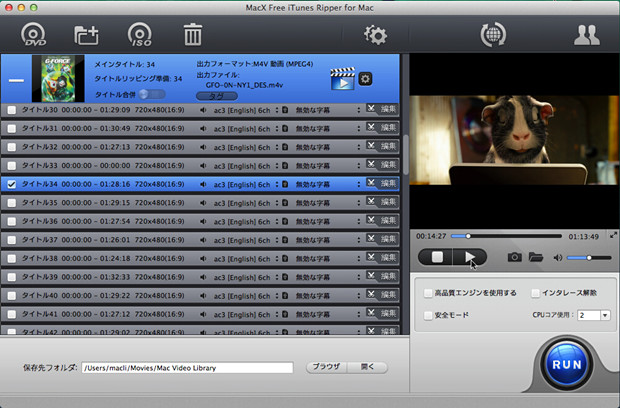Click the title list vertical scrollbar
The height and width of the screenshot is (408, 620).
[x=406, y=155]
